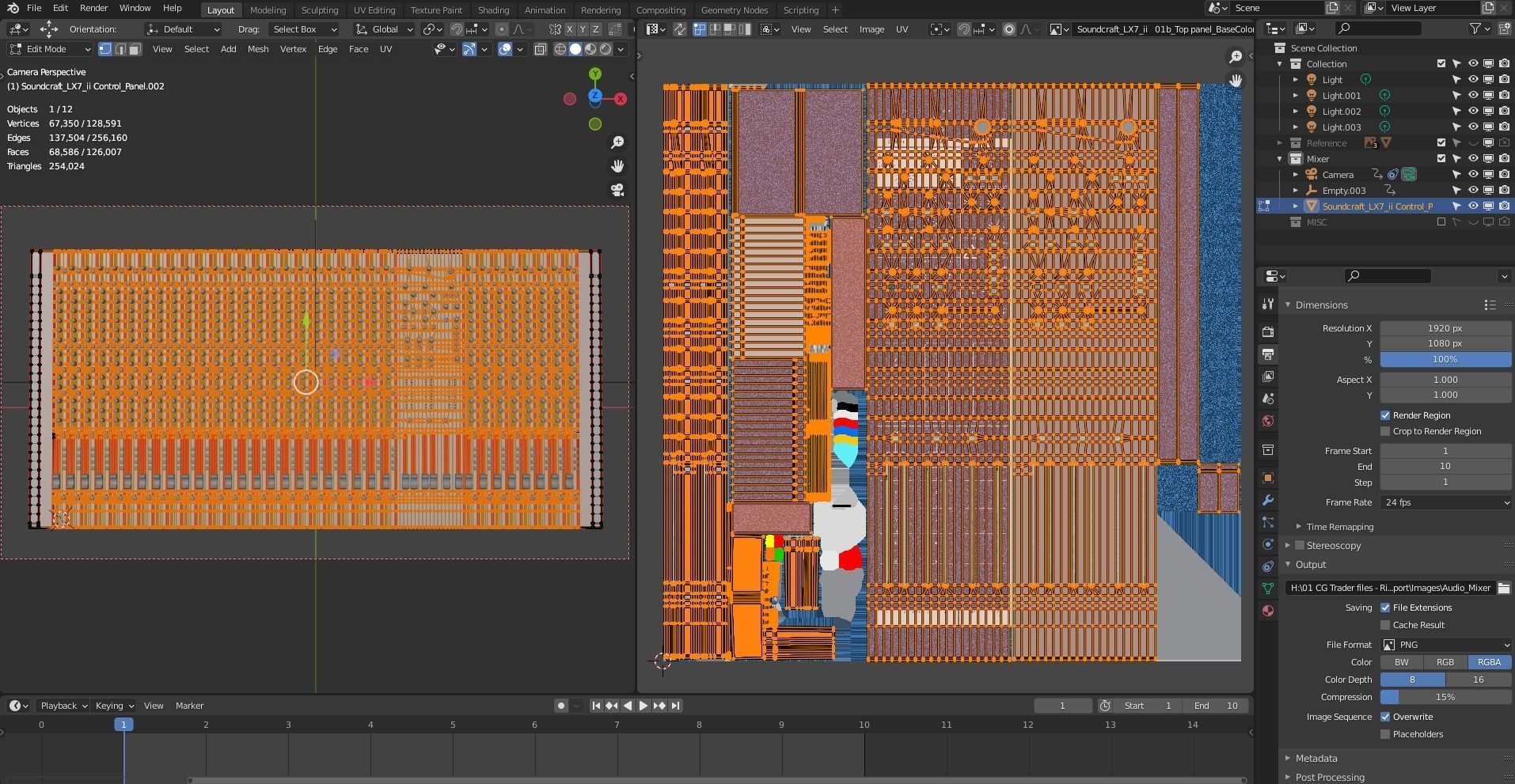Open the Keying popover in timeline

pyautogui.click(x=115, y=706)
